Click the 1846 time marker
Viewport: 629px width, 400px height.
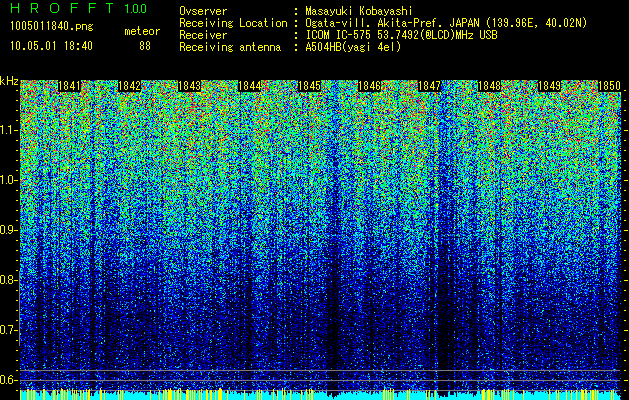tap(369, 86)
